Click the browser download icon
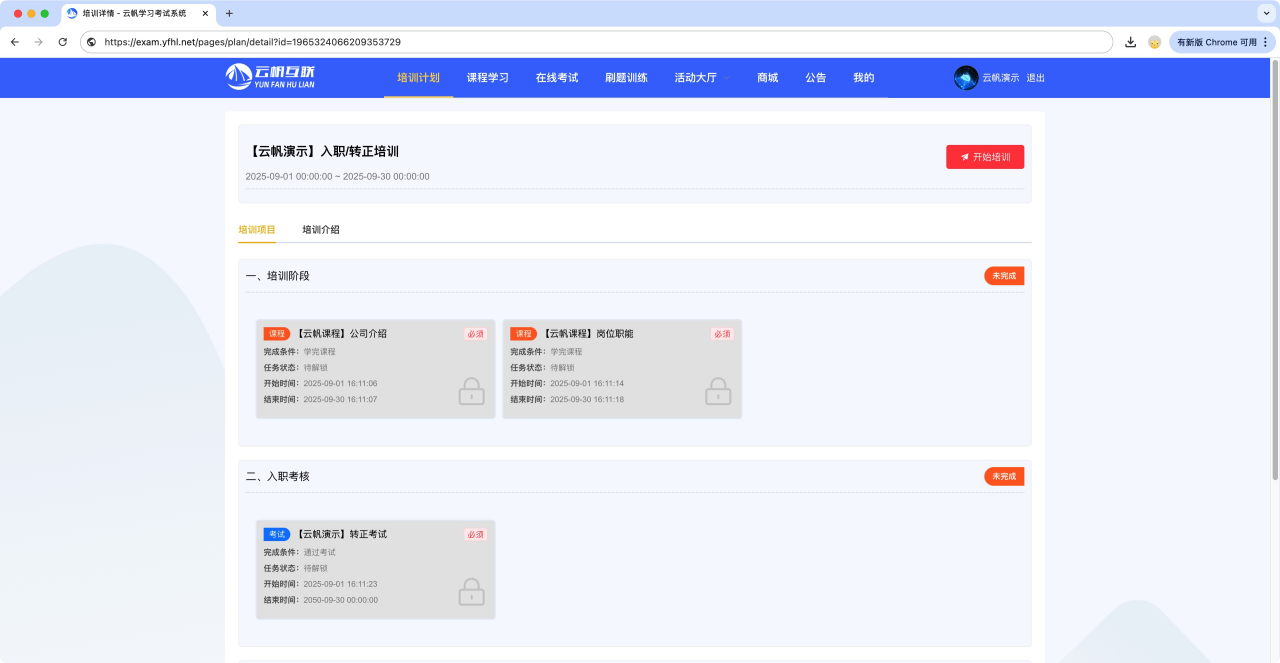The height and width of the screenshot is (663, 1280). pos(1130,42)
